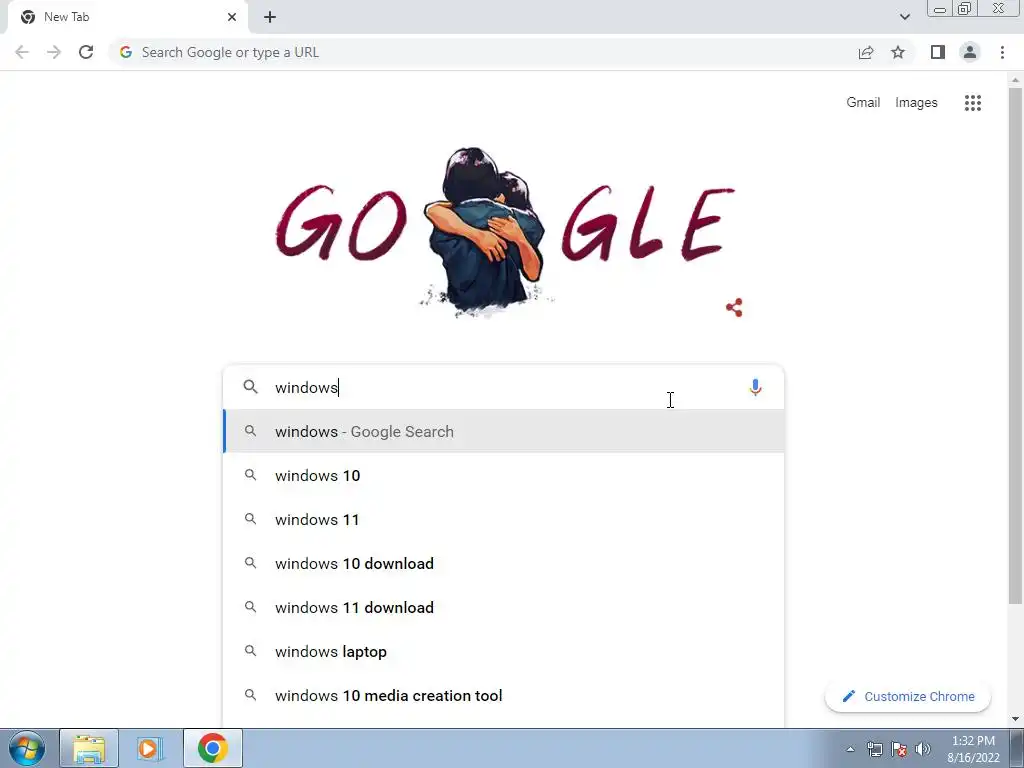The image size is (1024, 768).
Task: Open the side panel icon
Action: pyautogui.click(x=938, y=52)
